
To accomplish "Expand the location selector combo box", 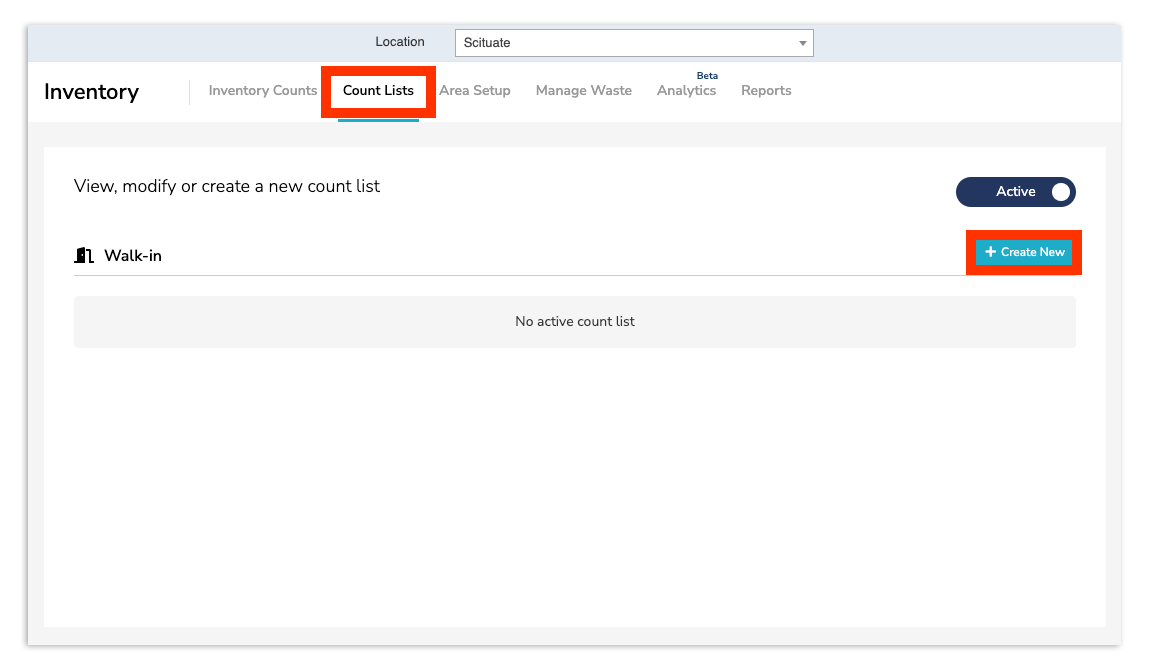I will tap(633, 43).
